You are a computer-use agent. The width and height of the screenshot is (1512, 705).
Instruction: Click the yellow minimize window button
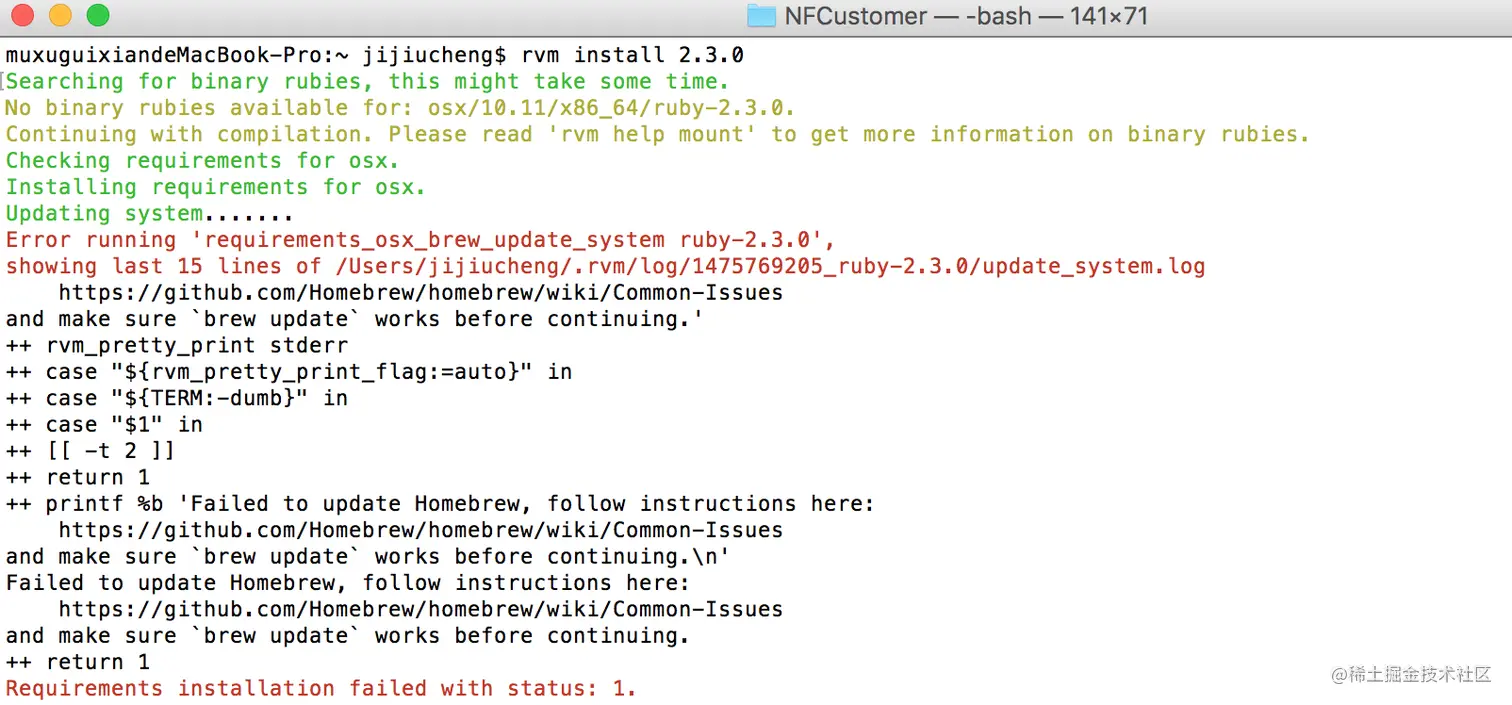[60, 15]
